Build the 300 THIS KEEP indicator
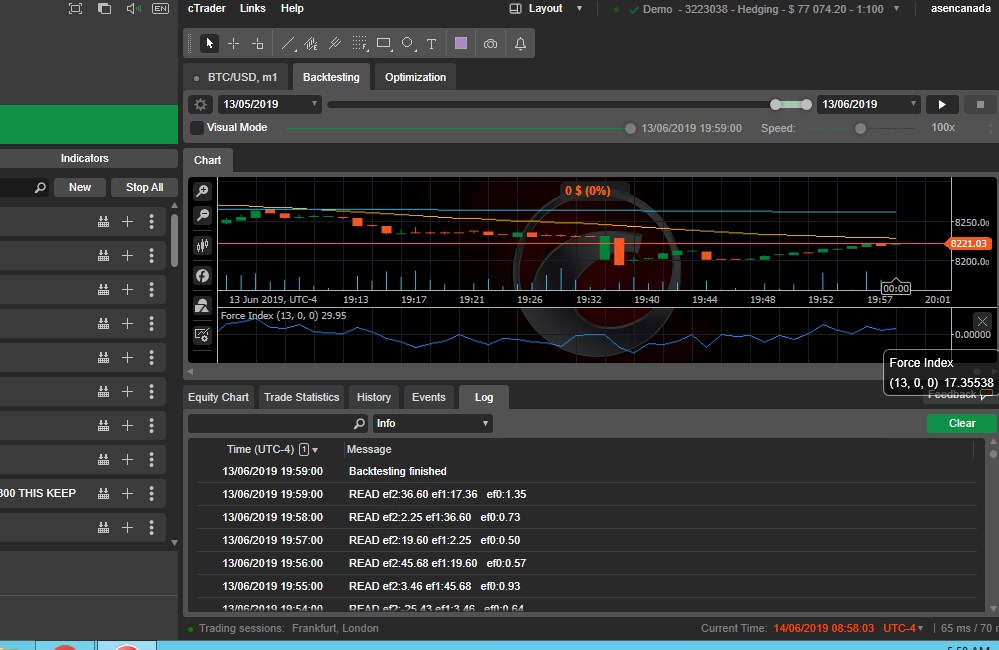Viewport: 999px width, 650px height. pyautogui.click(x=103, y=493)
